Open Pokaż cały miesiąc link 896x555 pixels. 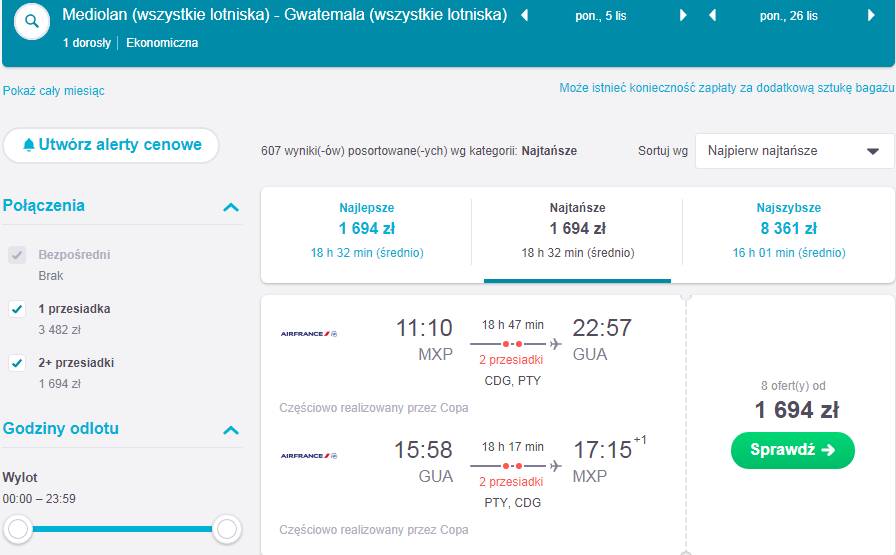[x=54, y=91]
